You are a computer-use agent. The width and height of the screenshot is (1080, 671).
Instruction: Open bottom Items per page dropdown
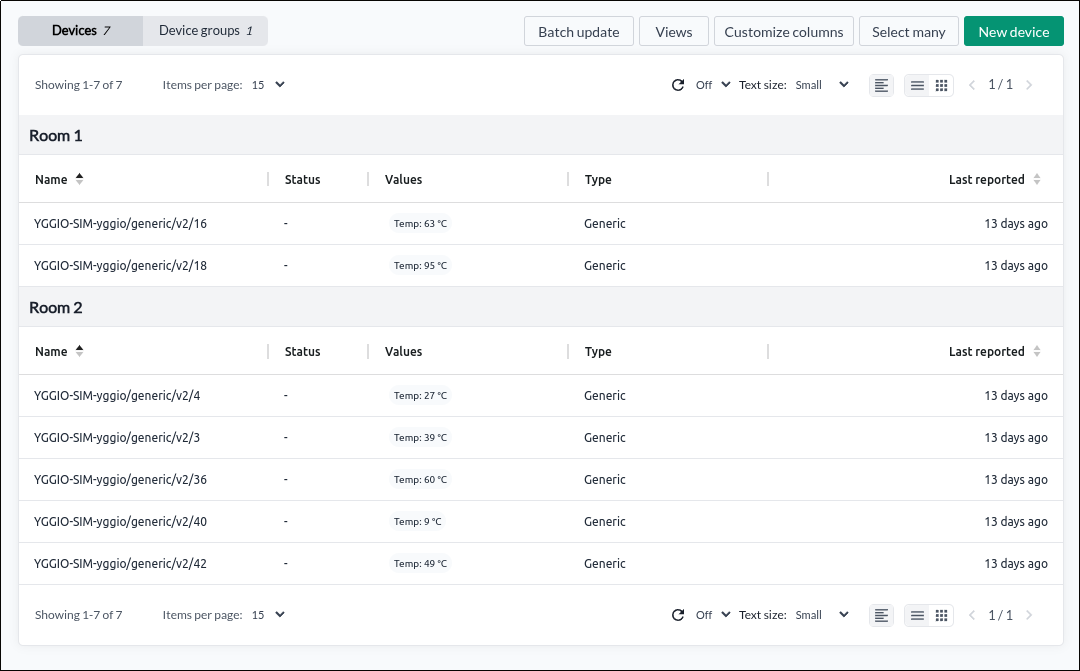(x=268, y=615)
